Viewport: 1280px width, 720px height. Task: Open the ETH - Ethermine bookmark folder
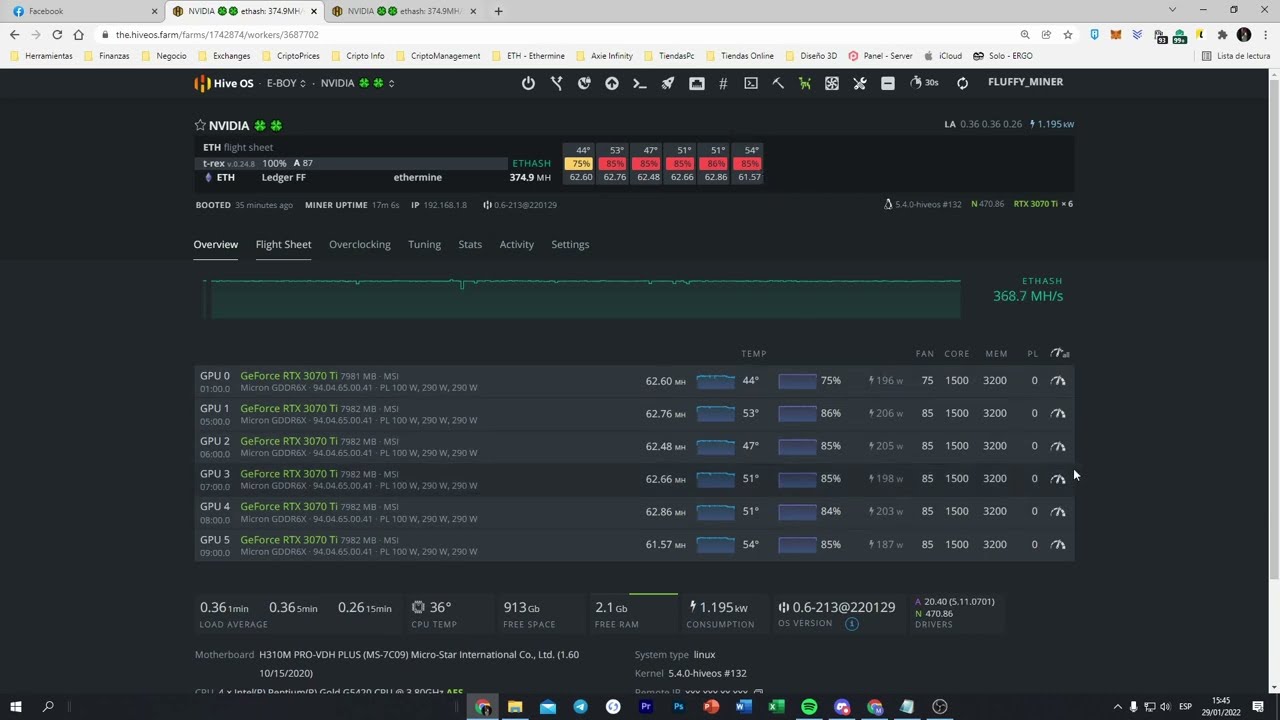pyautogui.click(x=528, y=56)
